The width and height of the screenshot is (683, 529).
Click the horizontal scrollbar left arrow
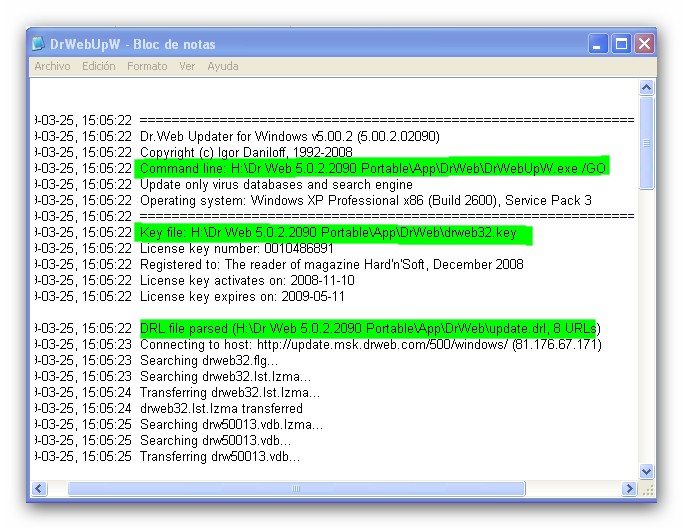point(40,489)
